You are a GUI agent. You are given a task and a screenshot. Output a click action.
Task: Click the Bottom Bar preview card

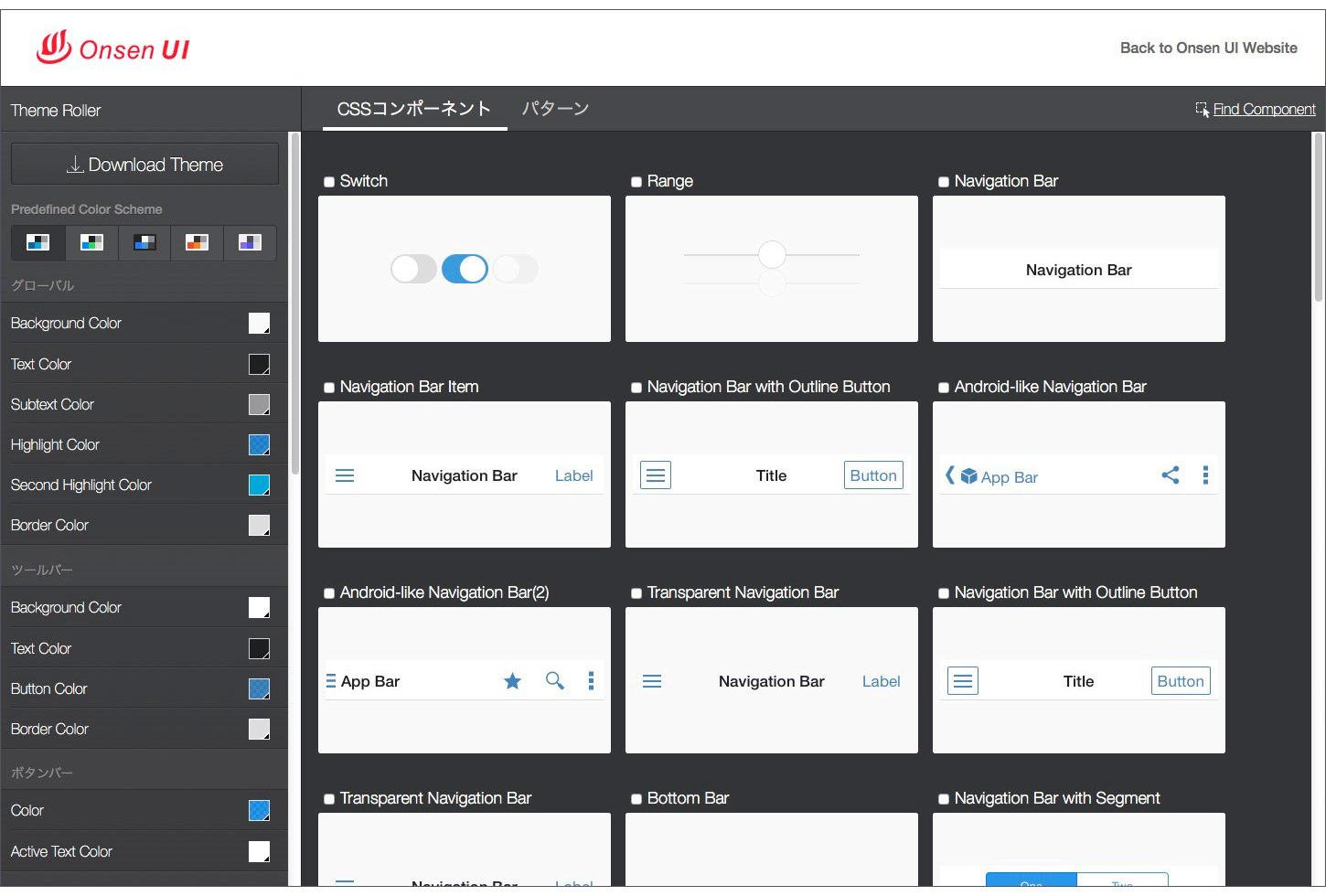(772, 849)
